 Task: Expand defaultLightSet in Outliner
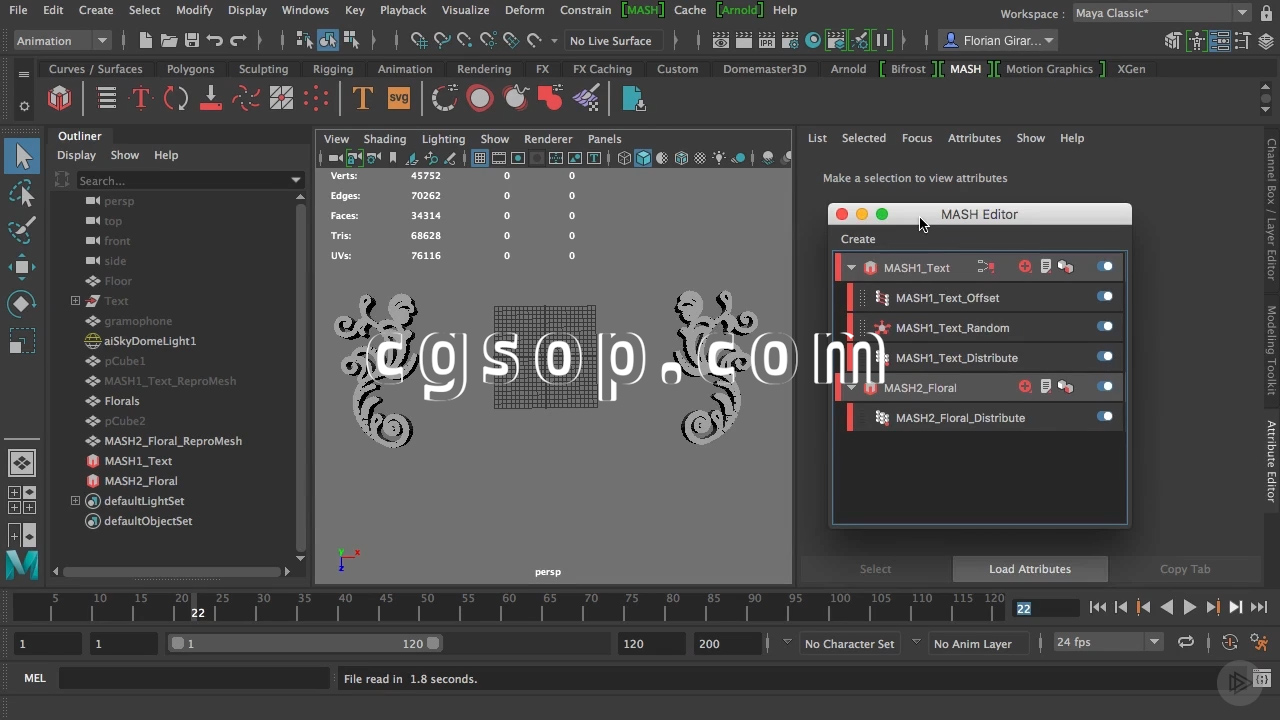[75, 501]
